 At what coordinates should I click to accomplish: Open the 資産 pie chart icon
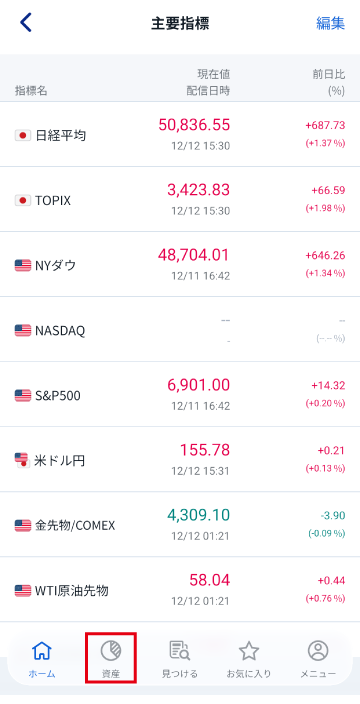(110, 651)
